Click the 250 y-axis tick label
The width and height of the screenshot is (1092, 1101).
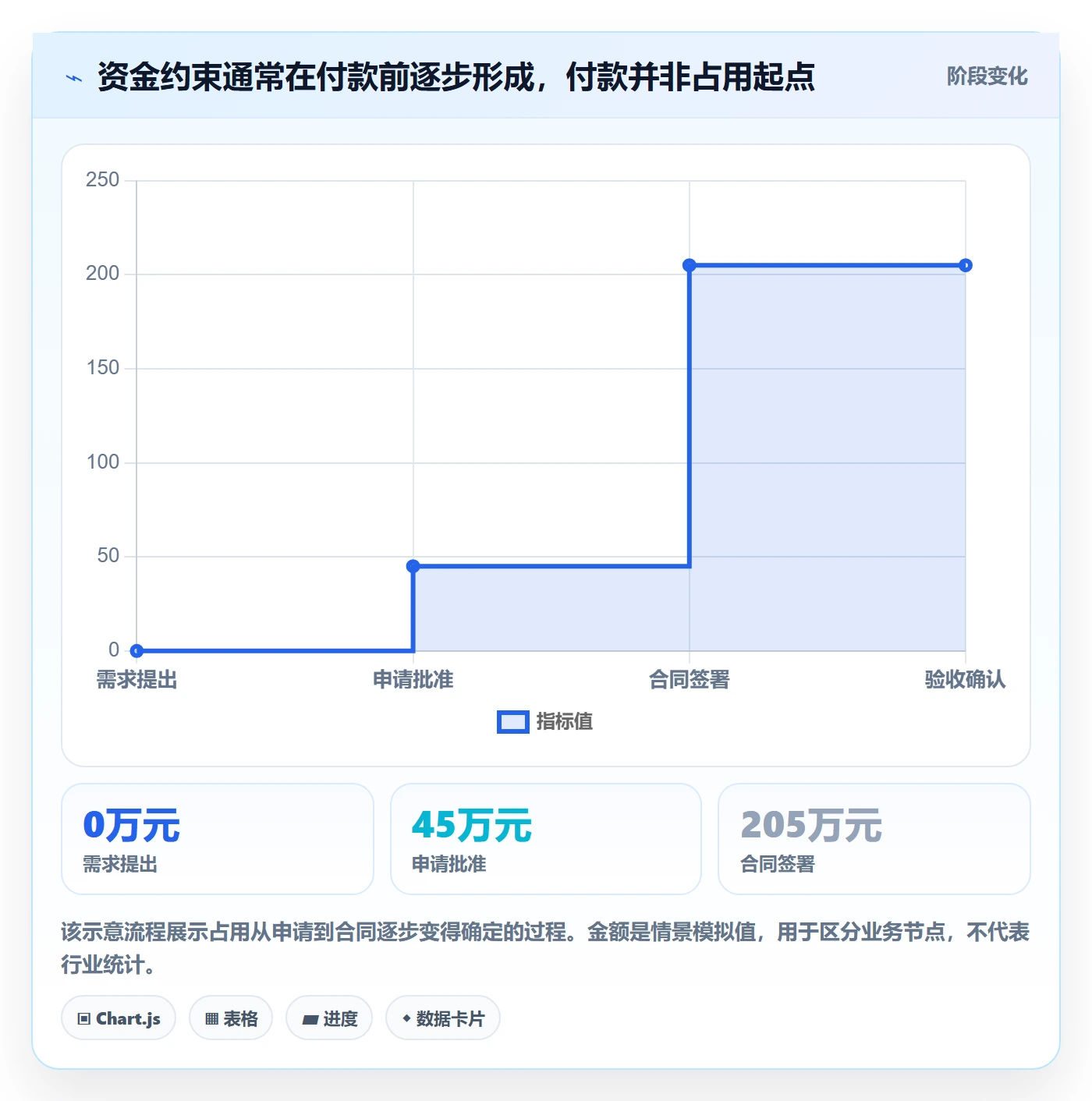[103, 180]
